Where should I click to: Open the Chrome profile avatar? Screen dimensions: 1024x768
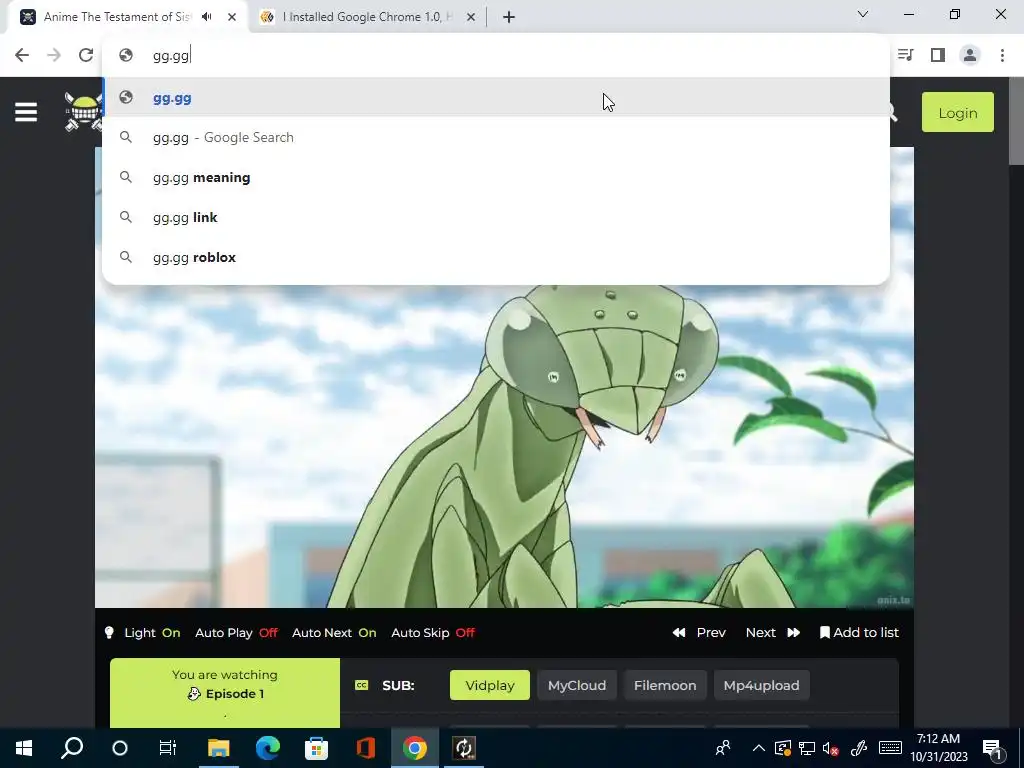pos(970,55)
